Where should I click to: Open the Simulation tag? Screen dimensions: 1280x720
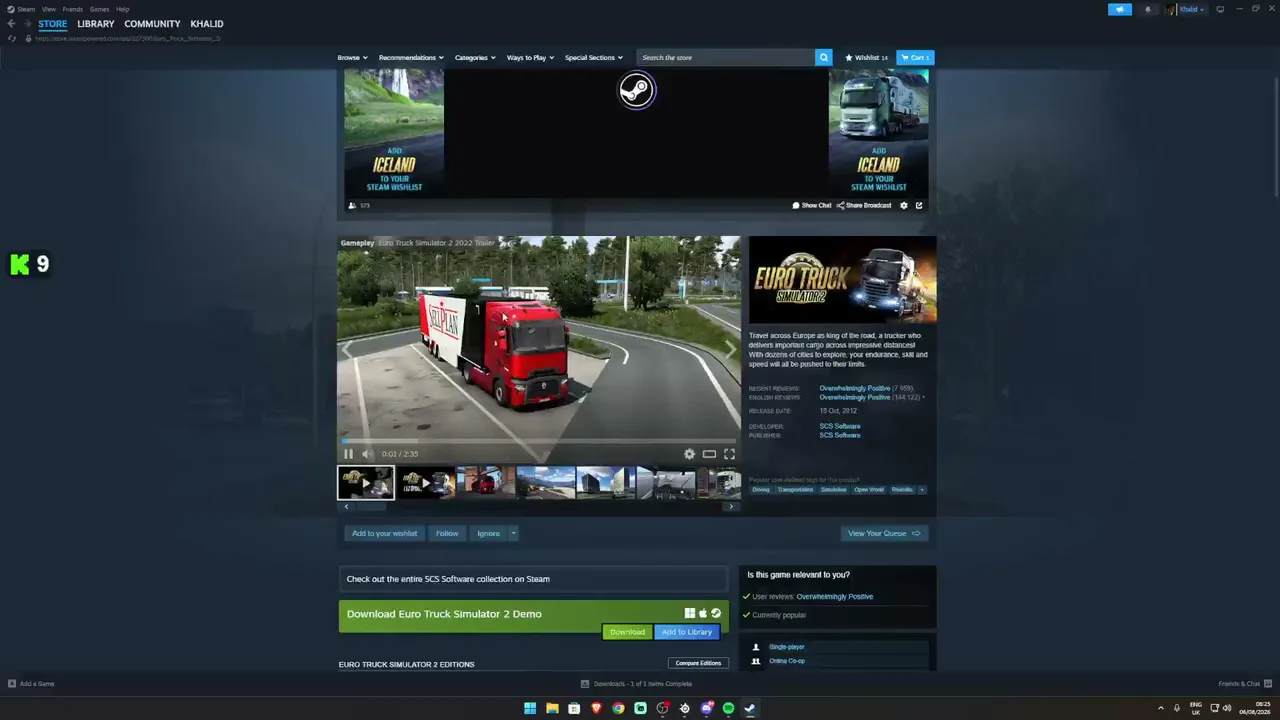pos(833,490)
